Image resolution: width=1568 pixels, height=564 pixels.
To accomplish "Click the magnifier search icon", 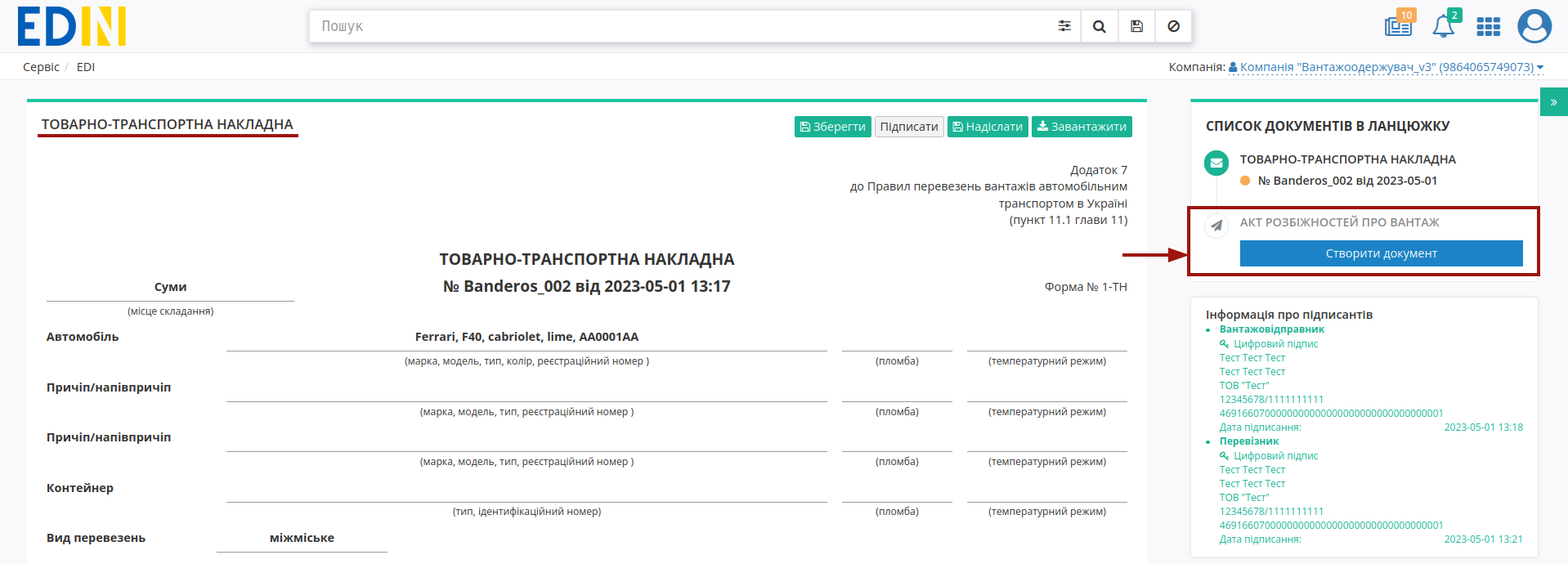I will tap(1100, 26).
